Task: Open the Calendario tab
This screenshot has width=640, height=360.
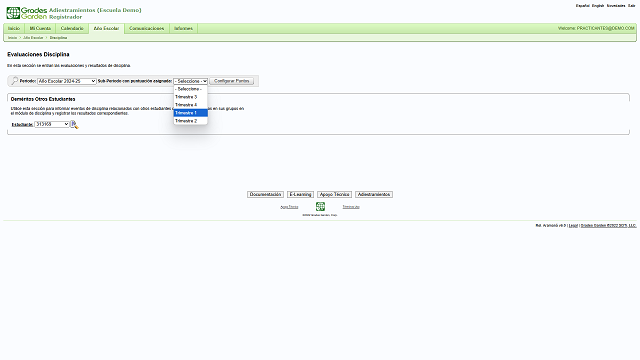Action: [72, 29]
